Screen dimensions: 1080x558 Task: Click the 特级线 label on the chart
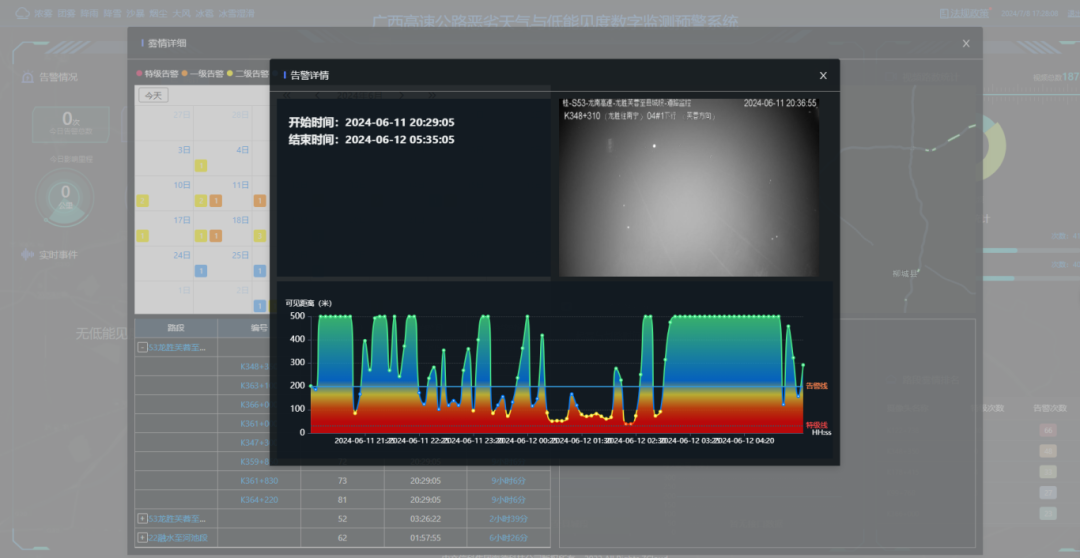point(816,425)
